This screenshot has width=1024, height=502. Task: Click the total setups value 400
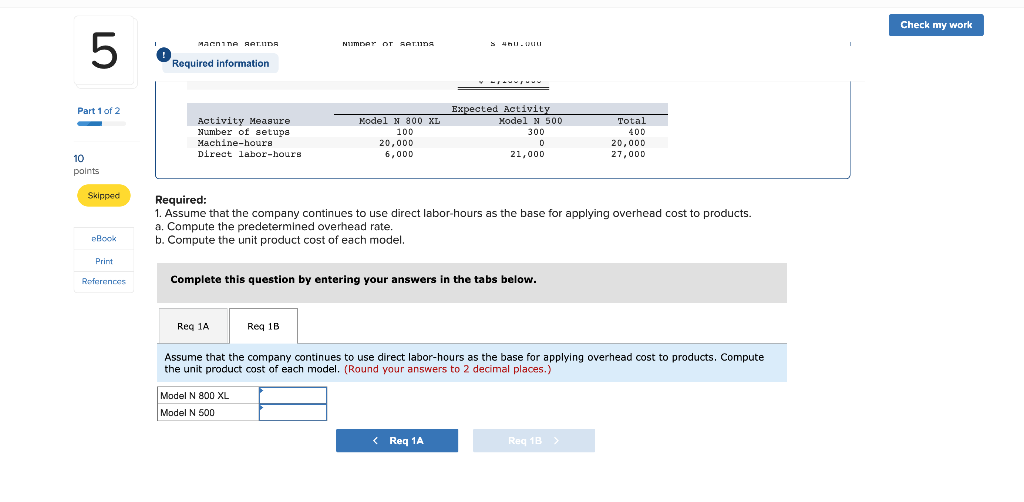(x=637, y=132)
